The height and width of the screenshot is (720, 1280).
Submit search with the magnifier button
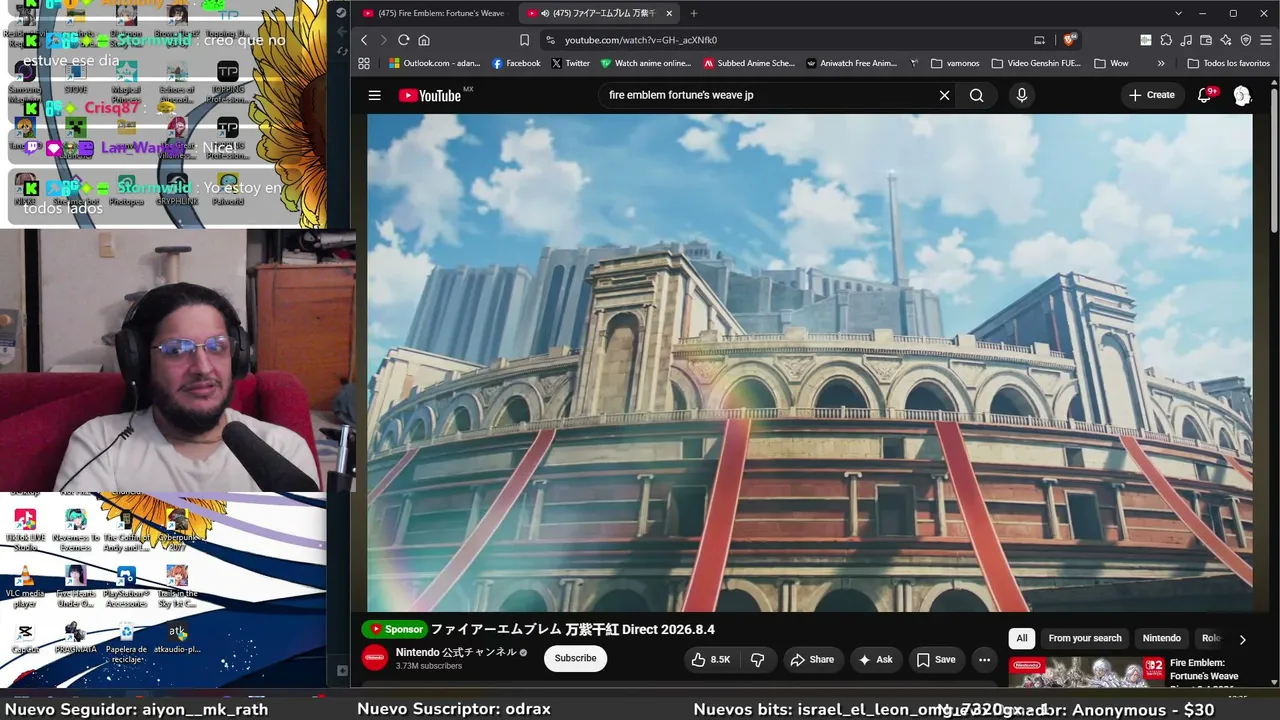pos(977,95)
